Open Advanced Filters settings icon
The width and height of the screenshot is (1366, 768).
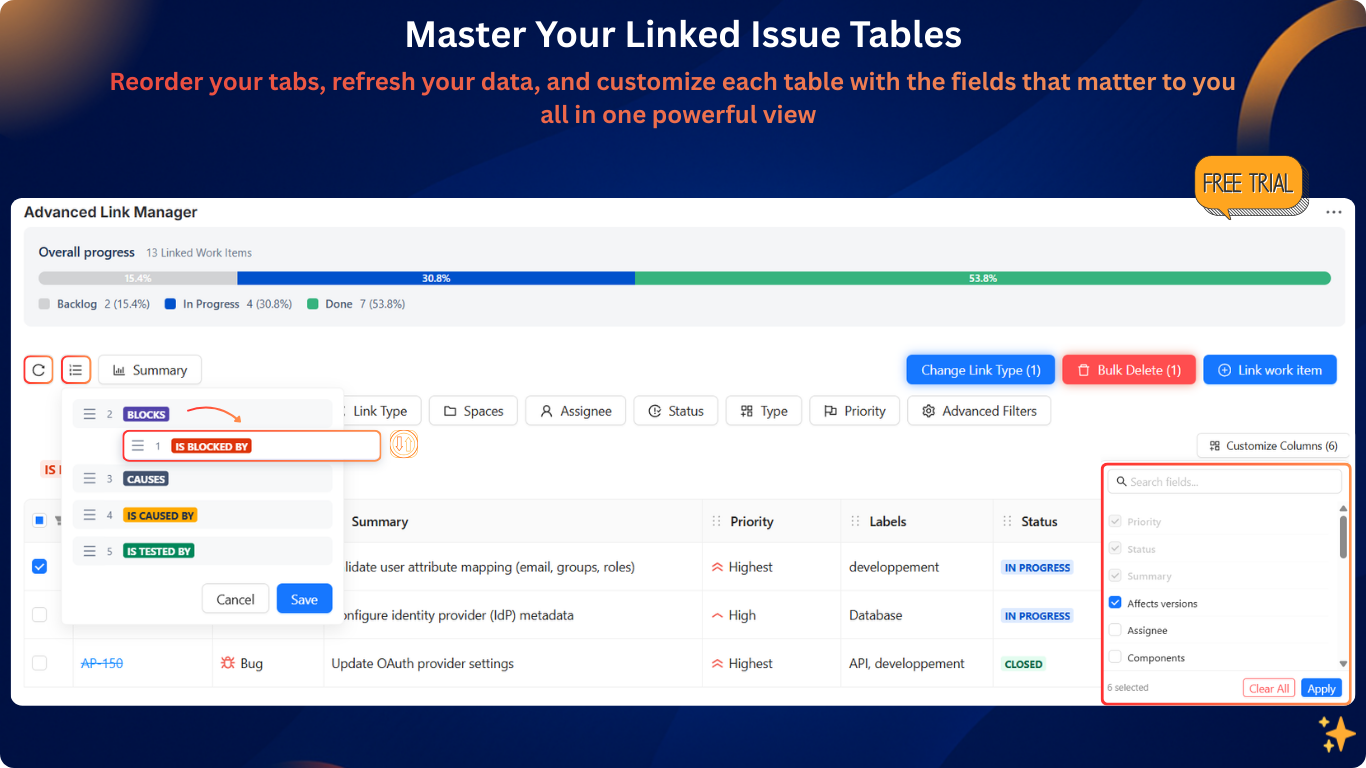[927, 410]
